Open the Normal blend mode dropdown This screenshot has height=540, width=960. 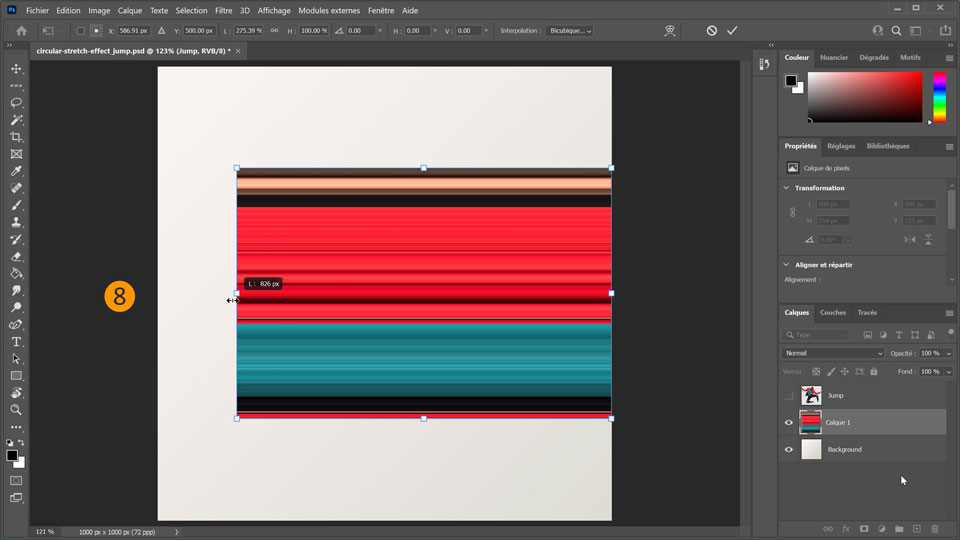(x=833, y=353)
